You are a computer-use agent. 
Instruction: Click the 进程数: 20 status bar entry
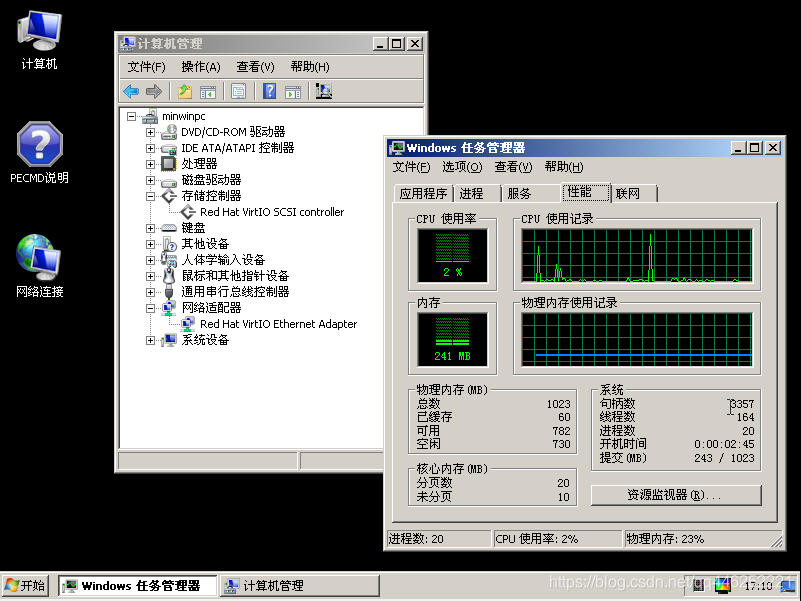[x=438, y=539]
